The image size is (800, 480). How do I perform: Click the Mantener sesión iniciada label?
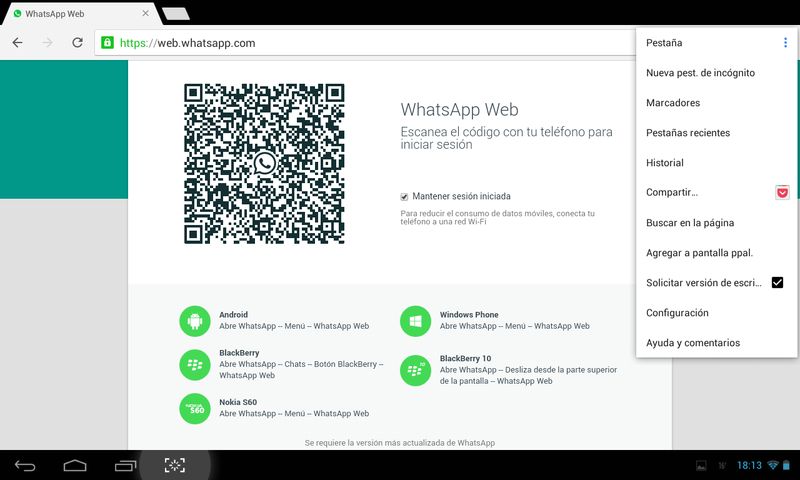[x=461, y=196]
